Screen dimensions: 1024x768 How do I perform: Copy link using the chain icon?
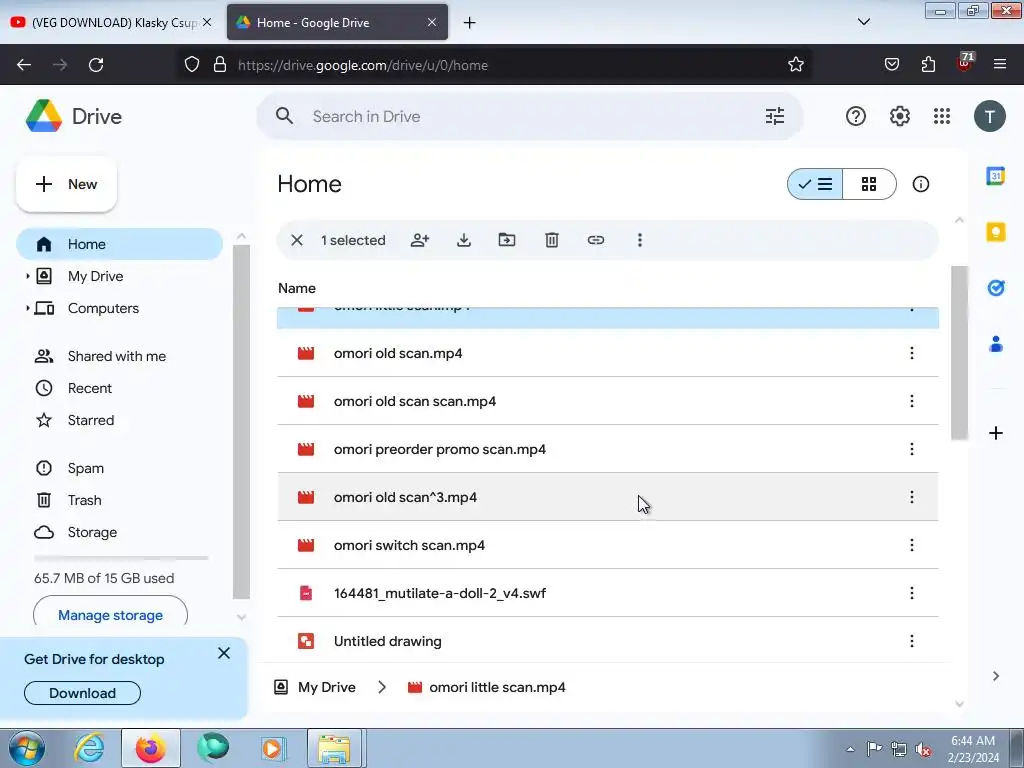pyautogui.click(x=596, y=240)
